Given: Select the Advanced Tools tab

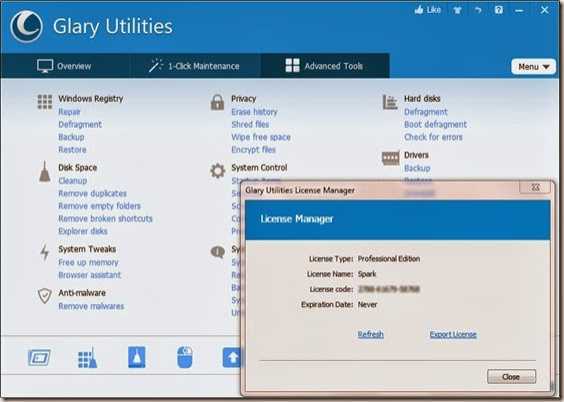Looking at the screenshot, I should pos(324,66).
